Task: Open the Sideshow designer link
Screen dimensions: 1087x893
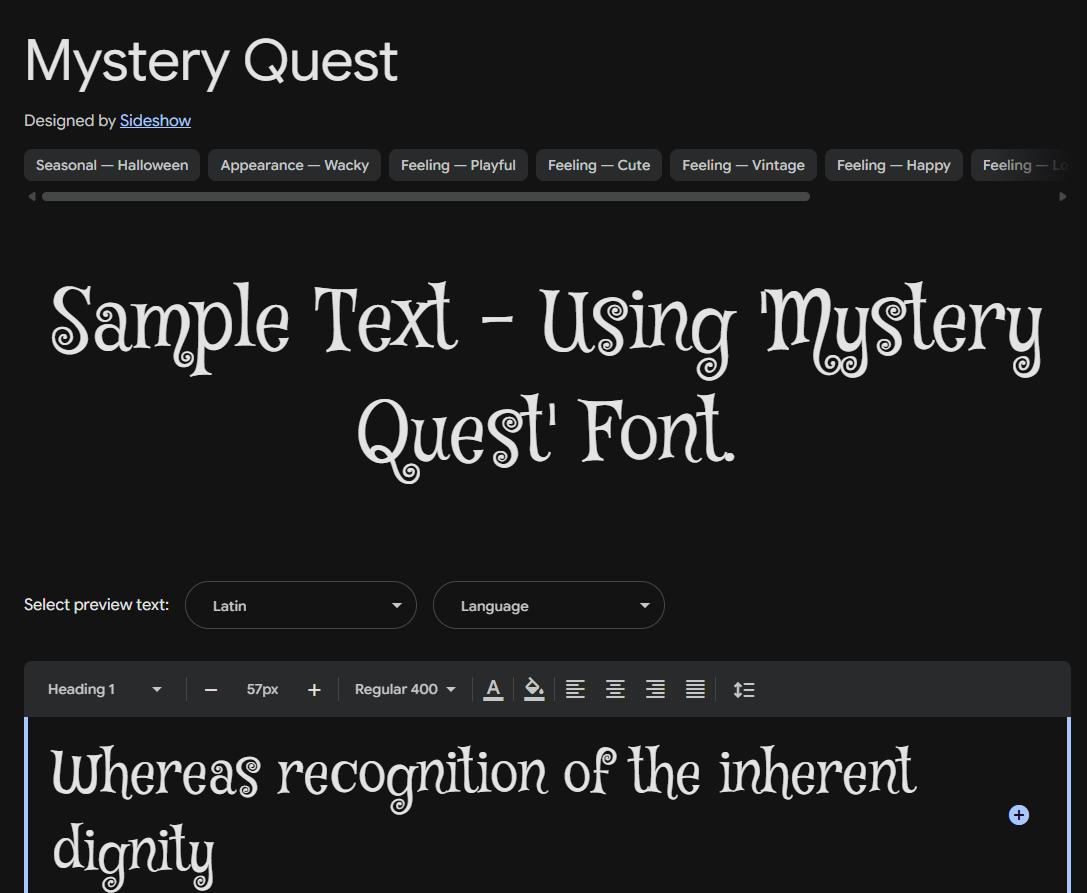Action: point(155,121)
